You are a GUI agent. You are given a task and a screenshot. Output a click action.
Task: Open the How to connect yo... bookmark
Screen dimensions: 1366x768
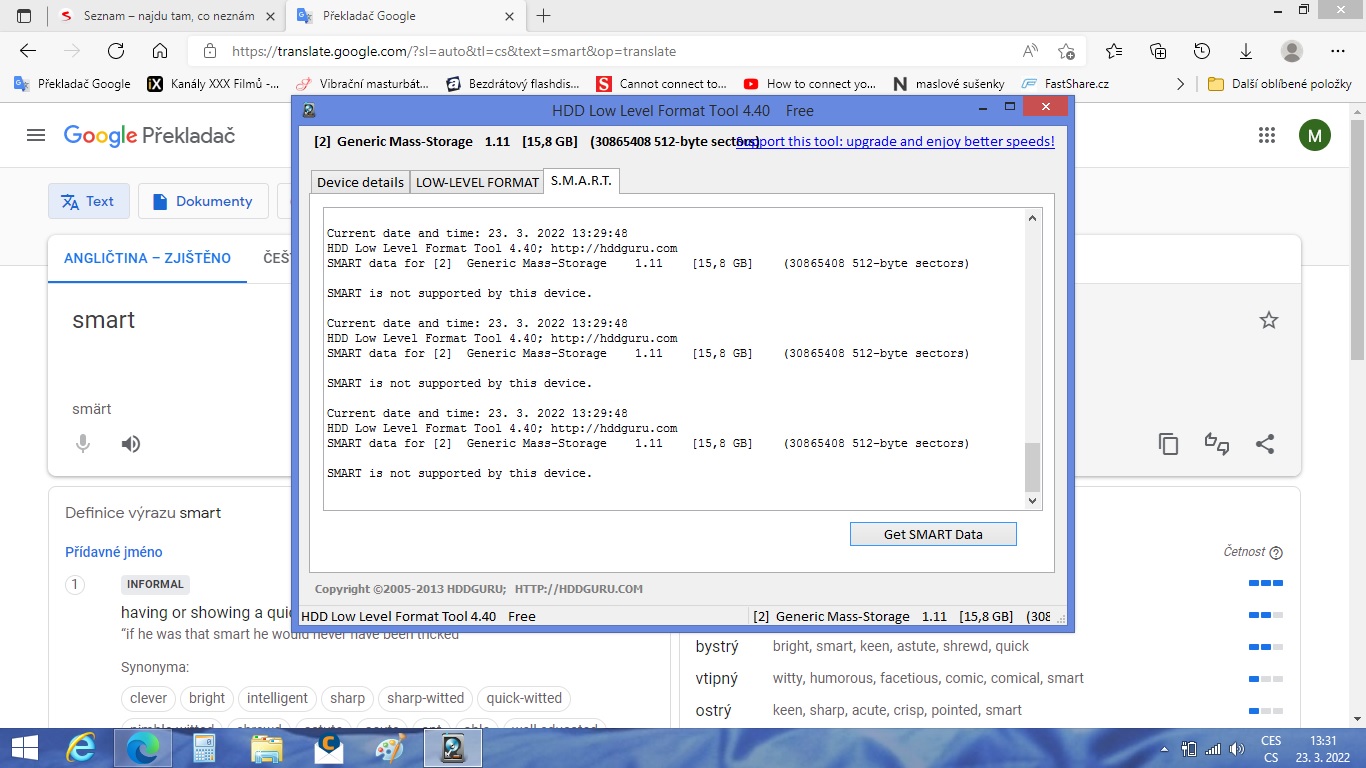(x=809, y=84)
